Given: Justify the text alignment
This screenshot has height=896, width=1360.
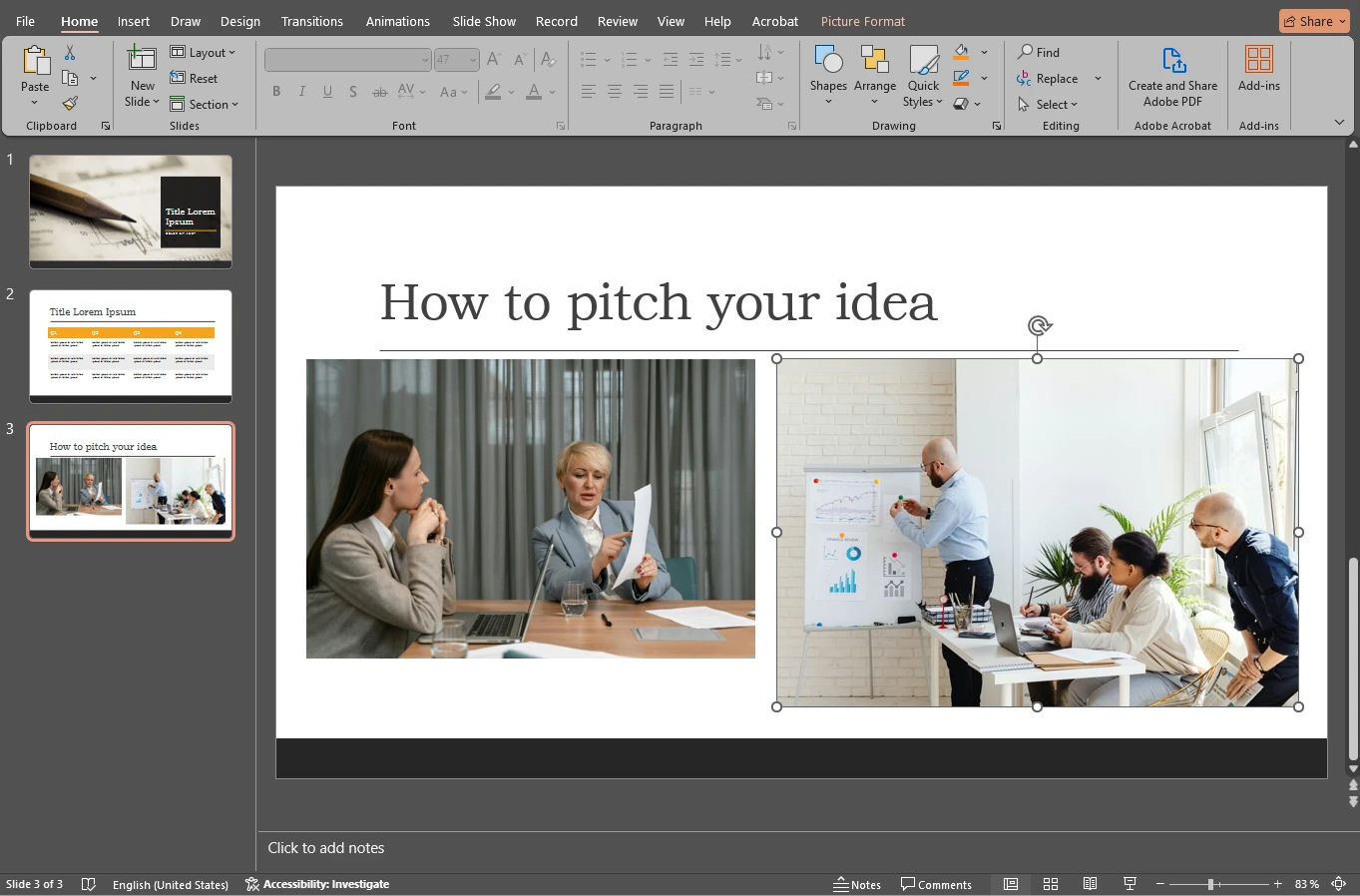Looking at the screenshot, I should (667, 92).
